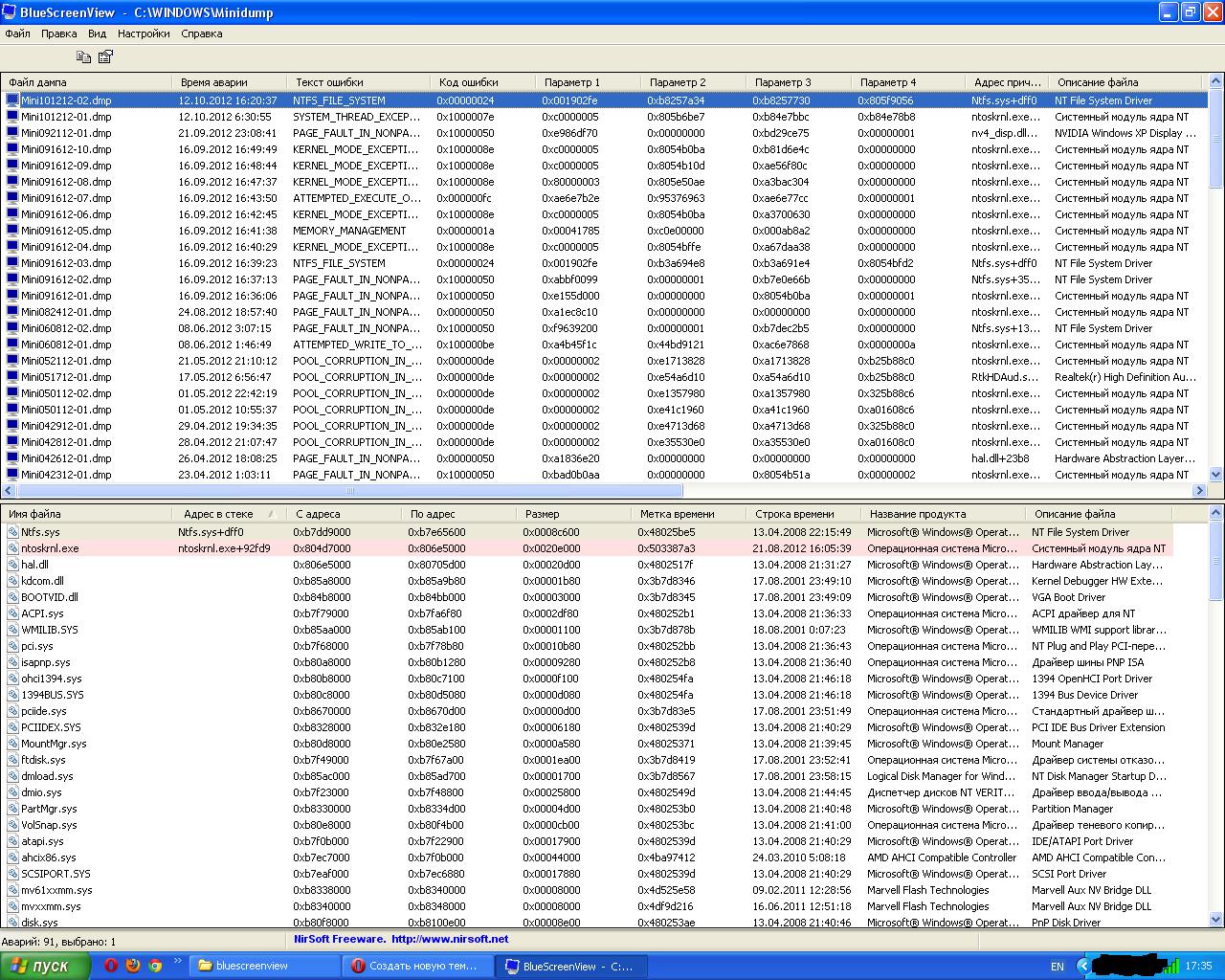
Task: Click the пуск Start button
Action: coord(46,966)
